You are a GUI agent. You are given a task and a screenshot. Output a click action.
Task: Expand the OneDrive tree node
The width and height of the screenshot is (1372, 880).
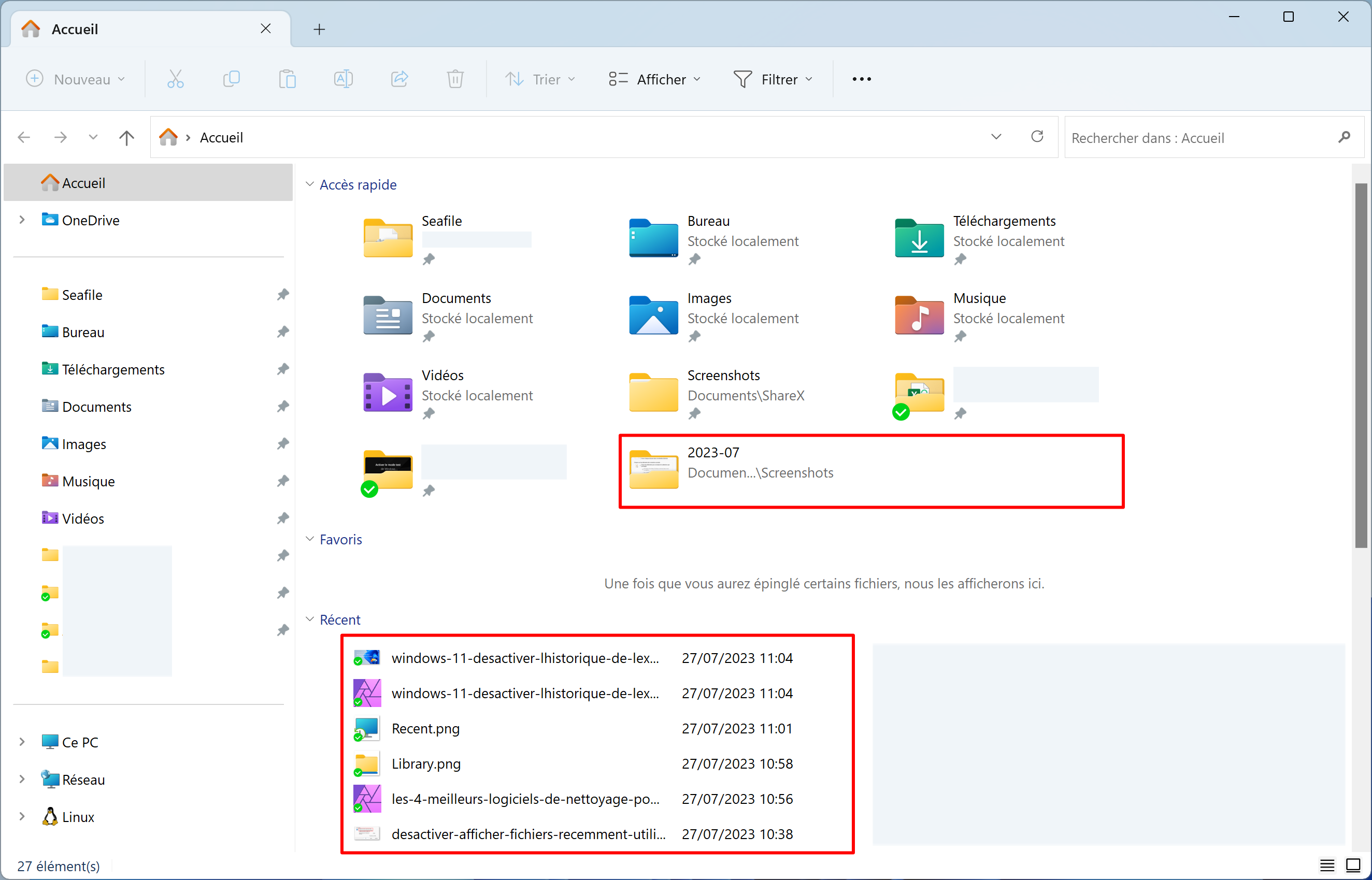pos(22,220)
